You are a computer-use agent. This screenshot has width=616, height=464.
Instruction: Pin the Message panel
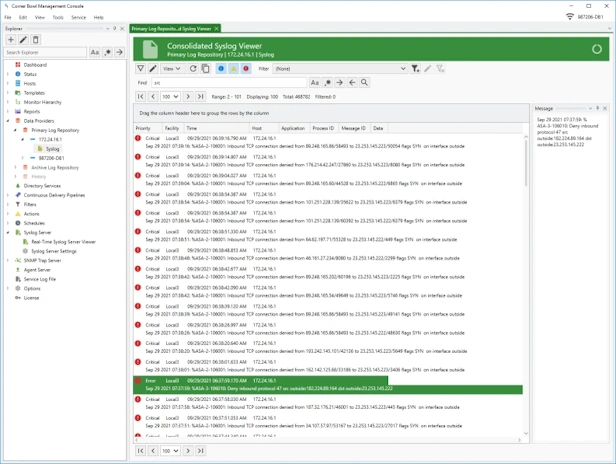pyautogui.click(x=598, y=108)
